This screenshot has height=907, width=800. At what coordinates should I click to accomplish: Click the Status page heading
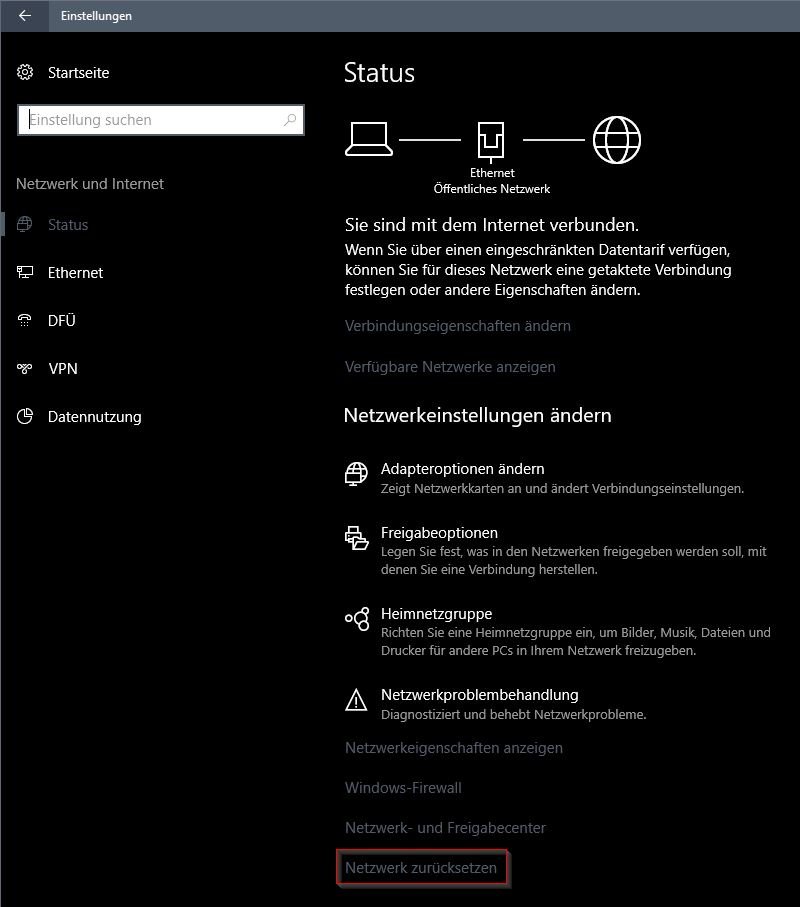379,73
